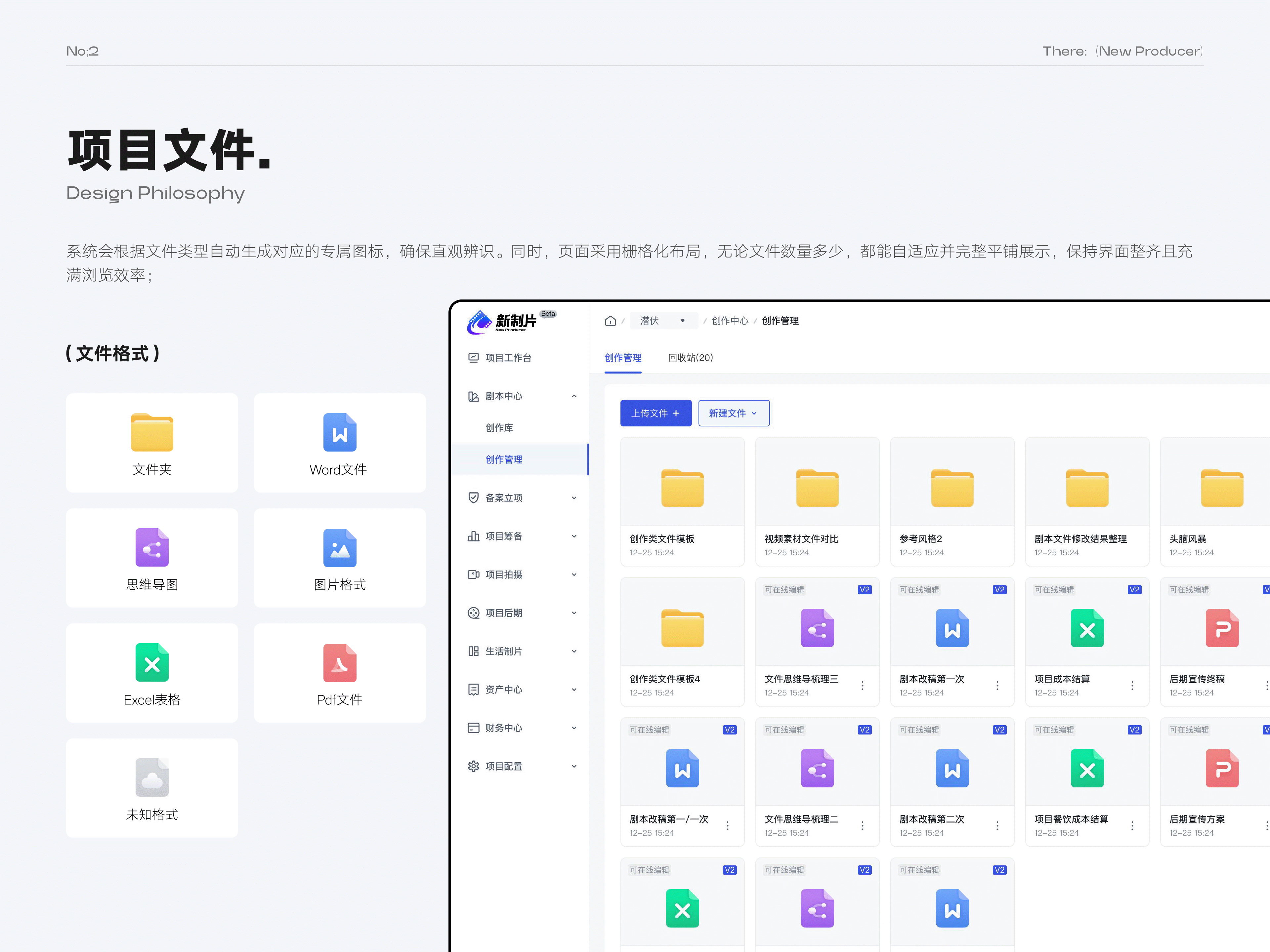Click the 项目后期 reel icon
The image size is (1270, 952).
coord(473,613)
